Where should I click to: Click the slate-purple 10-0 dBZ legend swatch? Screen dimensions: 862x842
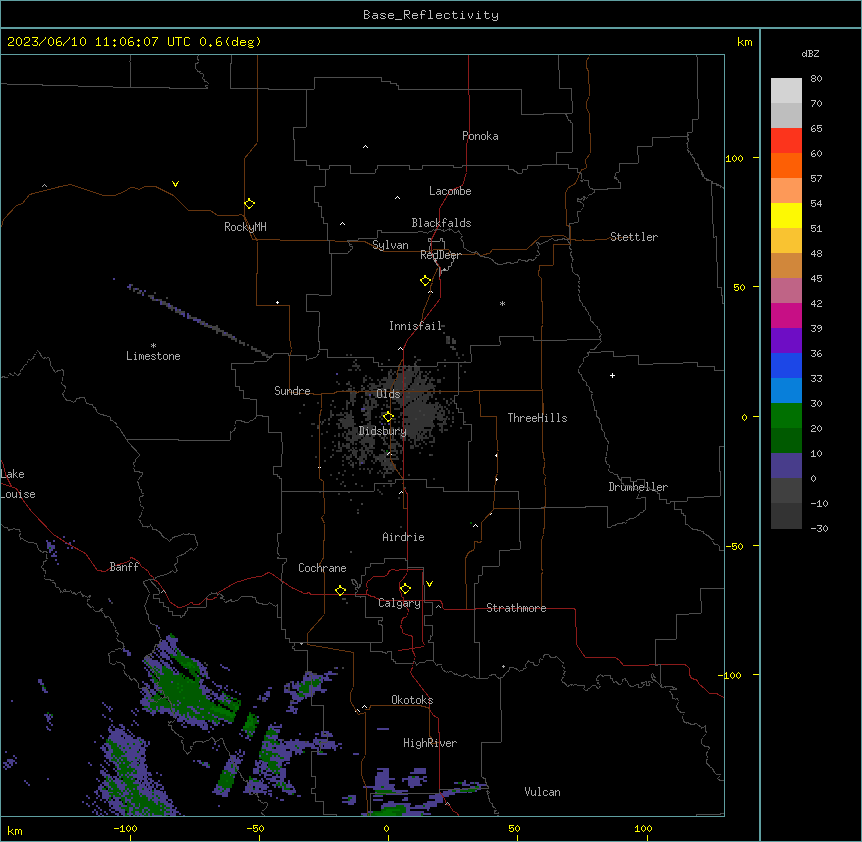pos(786,466)
